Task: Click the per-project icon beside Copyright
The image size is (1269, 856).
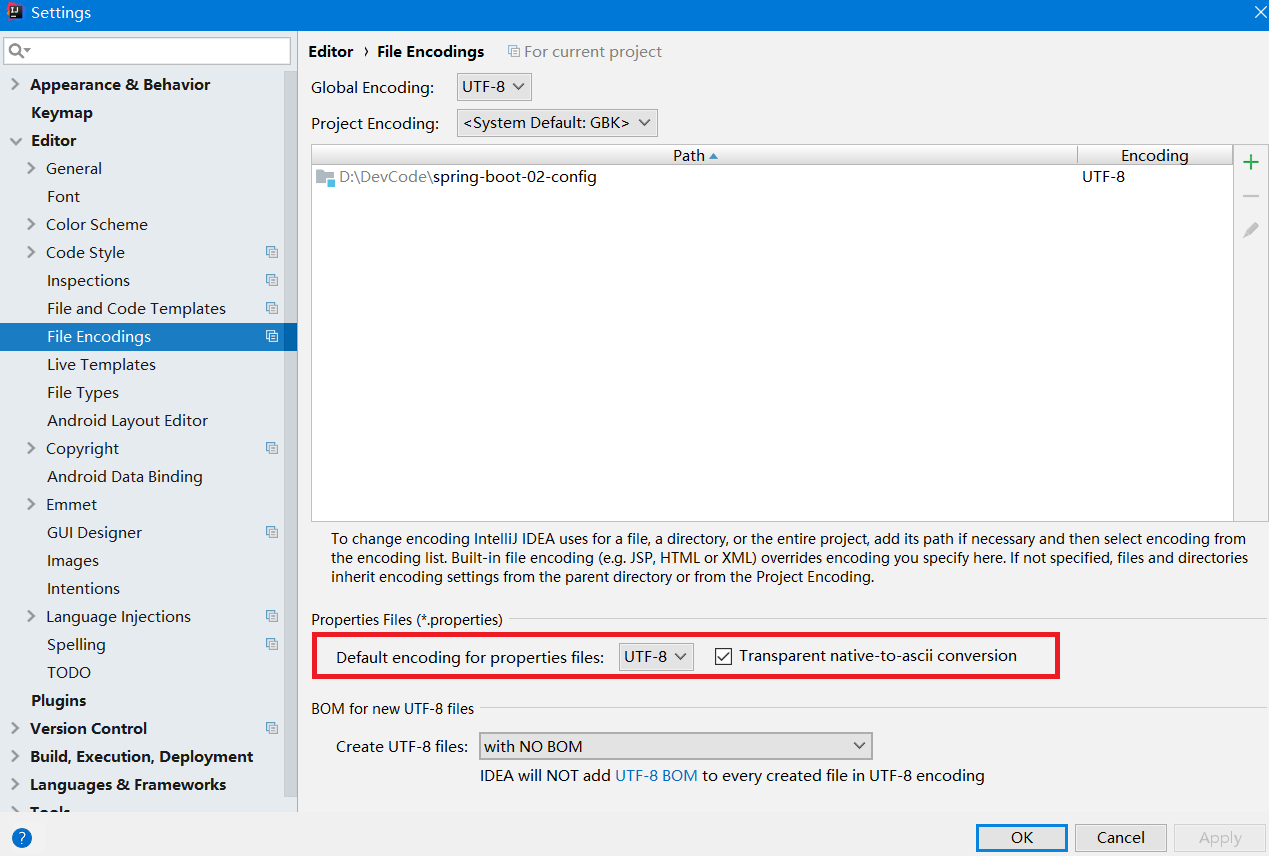Action: 272,449
